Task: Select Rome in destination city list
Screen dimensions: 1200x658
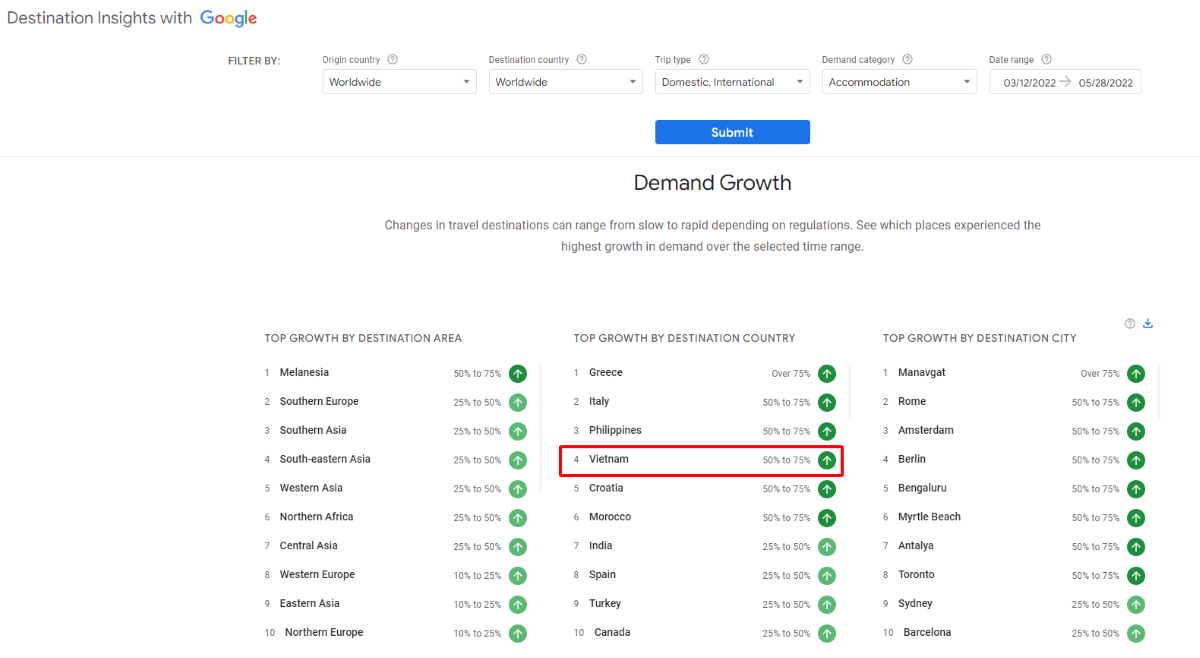Action: tap(912, 402)
